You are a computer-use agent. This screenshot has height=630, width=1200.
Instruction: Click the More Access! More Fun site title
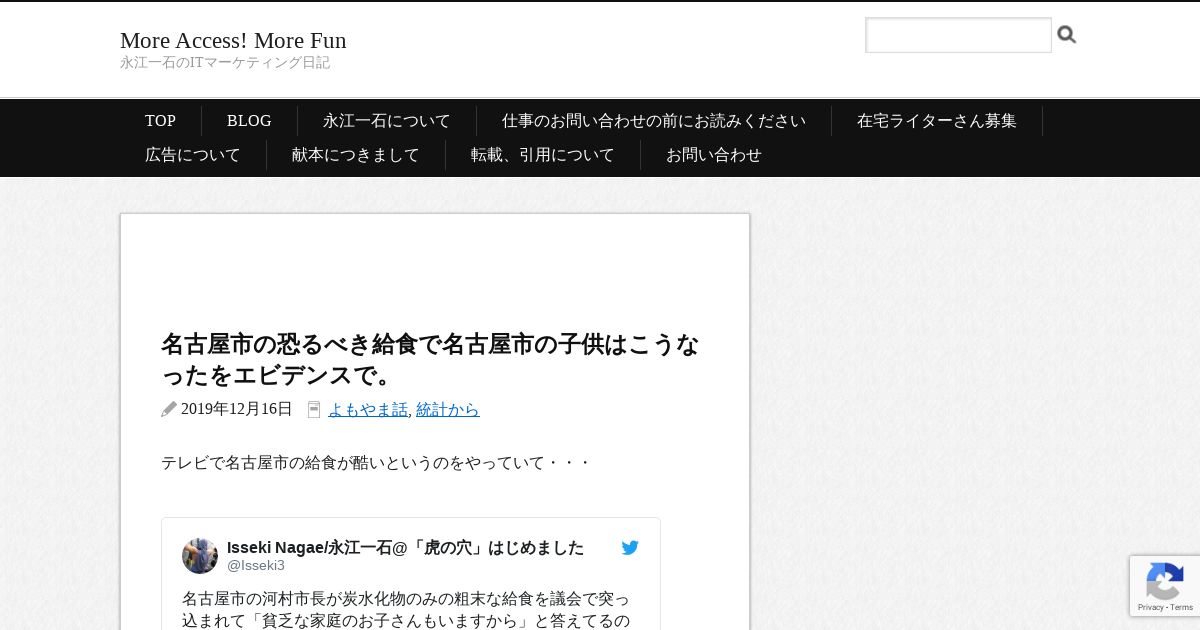[x=233, y=40]
